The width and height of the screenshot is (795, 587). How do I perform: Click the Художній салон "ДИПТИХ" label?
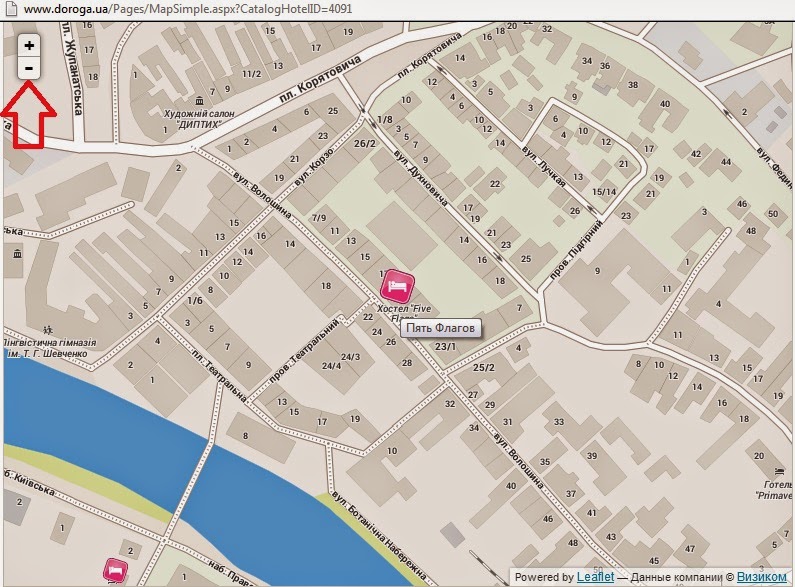pyautogui.click(x=199, y=119)
